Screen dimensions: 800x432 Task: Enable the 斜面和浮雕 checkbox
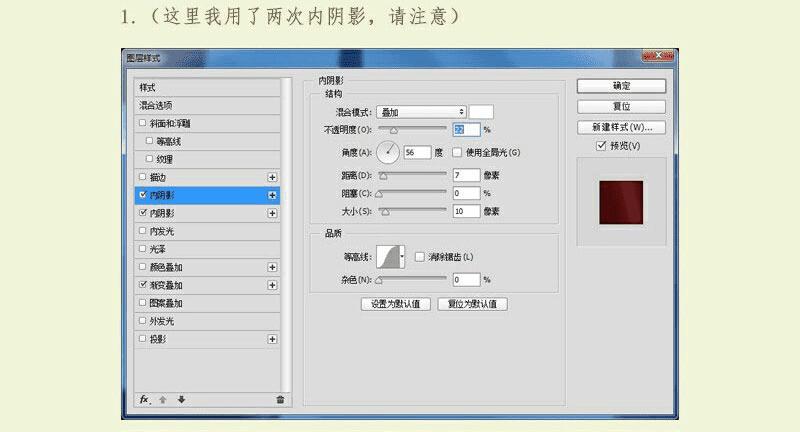coord(142,123)
